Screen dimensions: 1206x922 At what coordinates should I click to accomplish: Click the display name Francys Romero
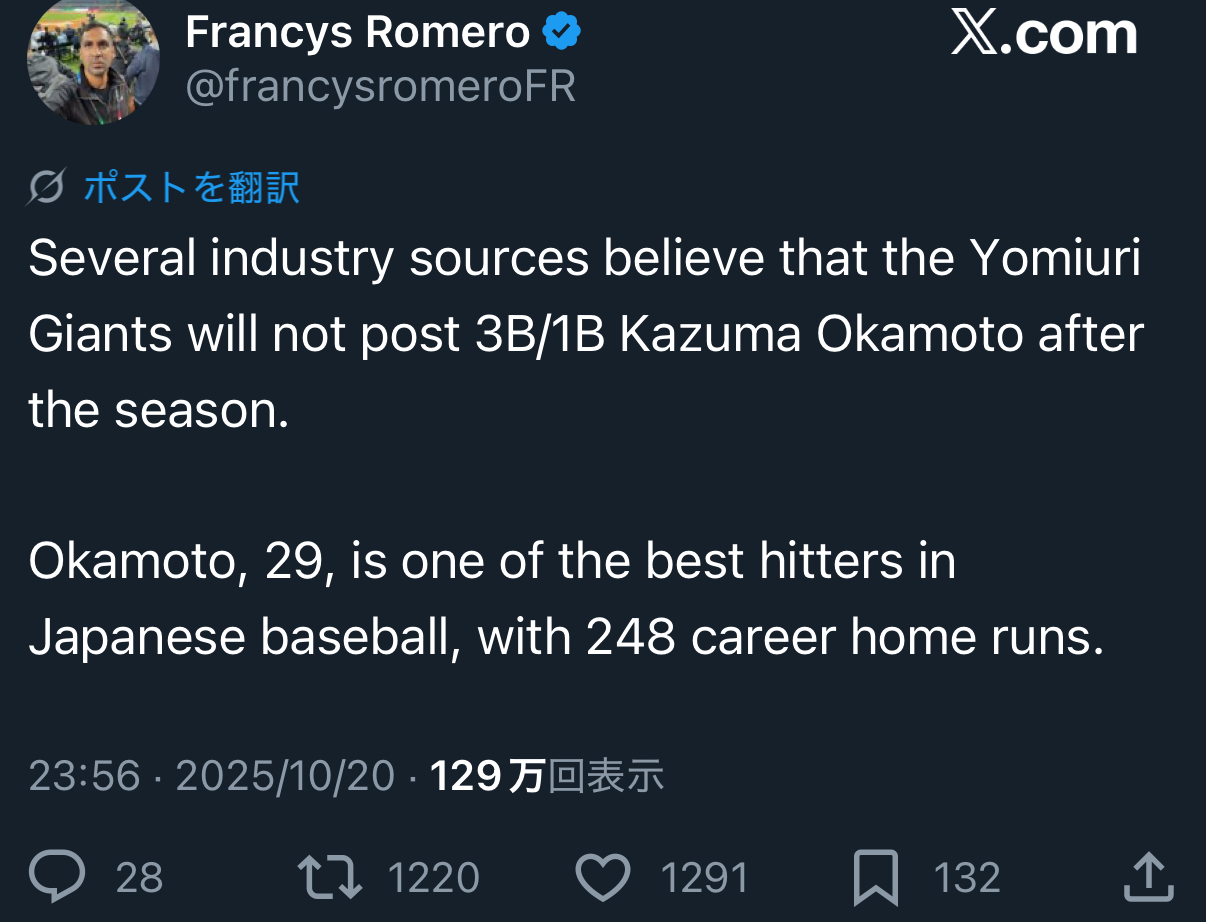pyautogui.click(x=357, y=33)
